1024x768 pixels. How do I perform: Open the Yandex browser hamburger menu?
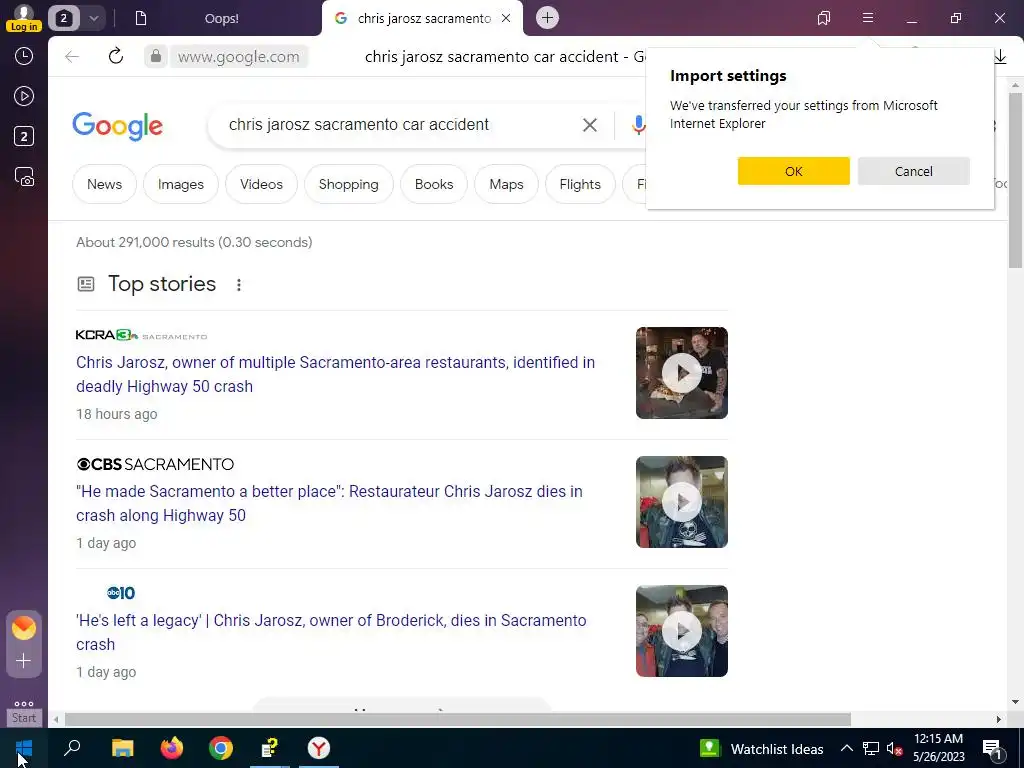tap(868, 18)
